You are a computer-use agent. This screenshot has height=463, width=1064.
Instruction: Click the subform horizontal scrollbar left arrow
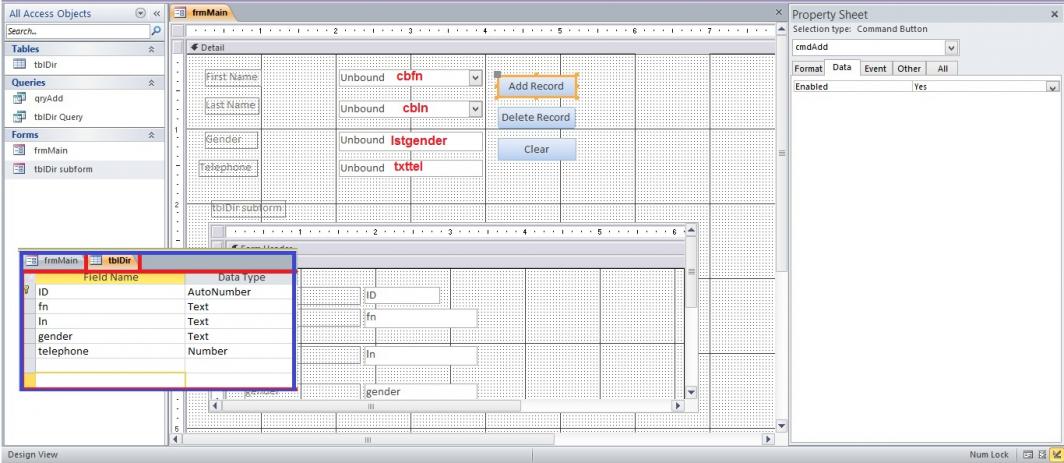(x=215, y=406)
